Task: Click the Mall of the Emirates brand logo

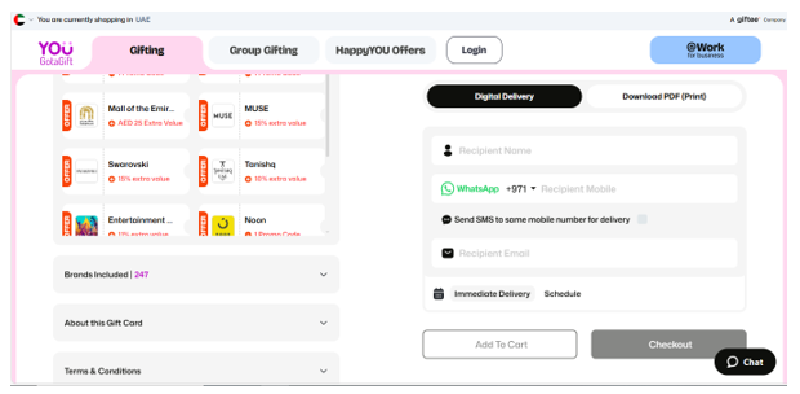Action: [87, 116]
